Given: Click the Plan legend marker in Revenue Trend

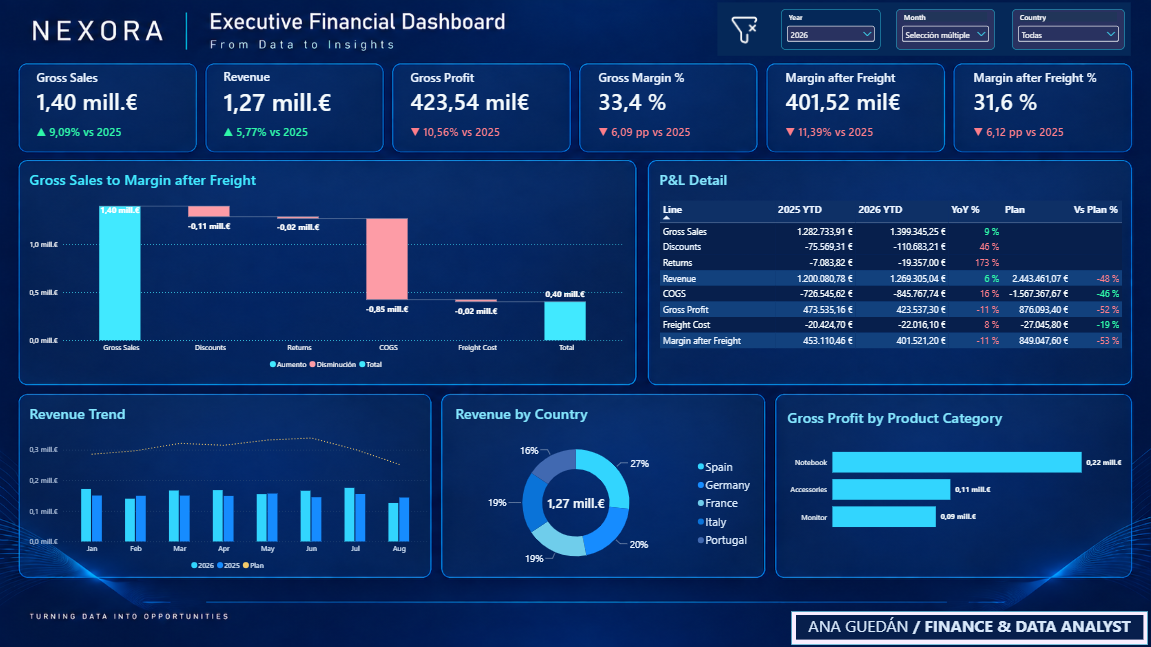Looking at the screenshot, I should 246,565.
